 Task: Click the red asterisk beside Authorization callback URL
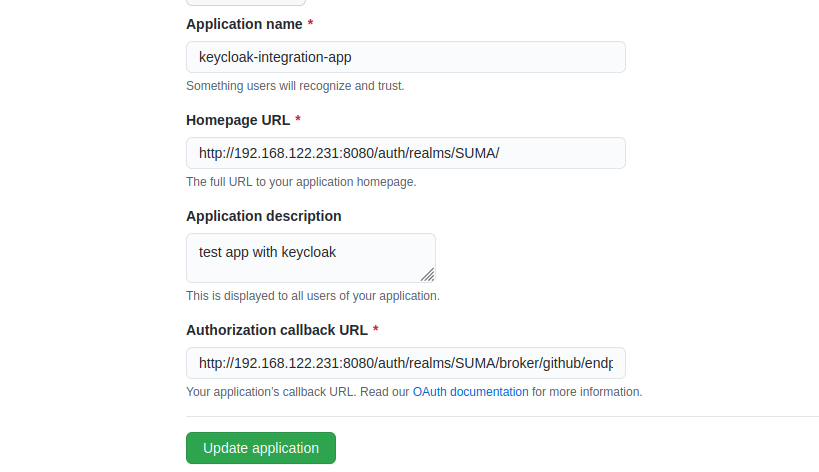376,330
